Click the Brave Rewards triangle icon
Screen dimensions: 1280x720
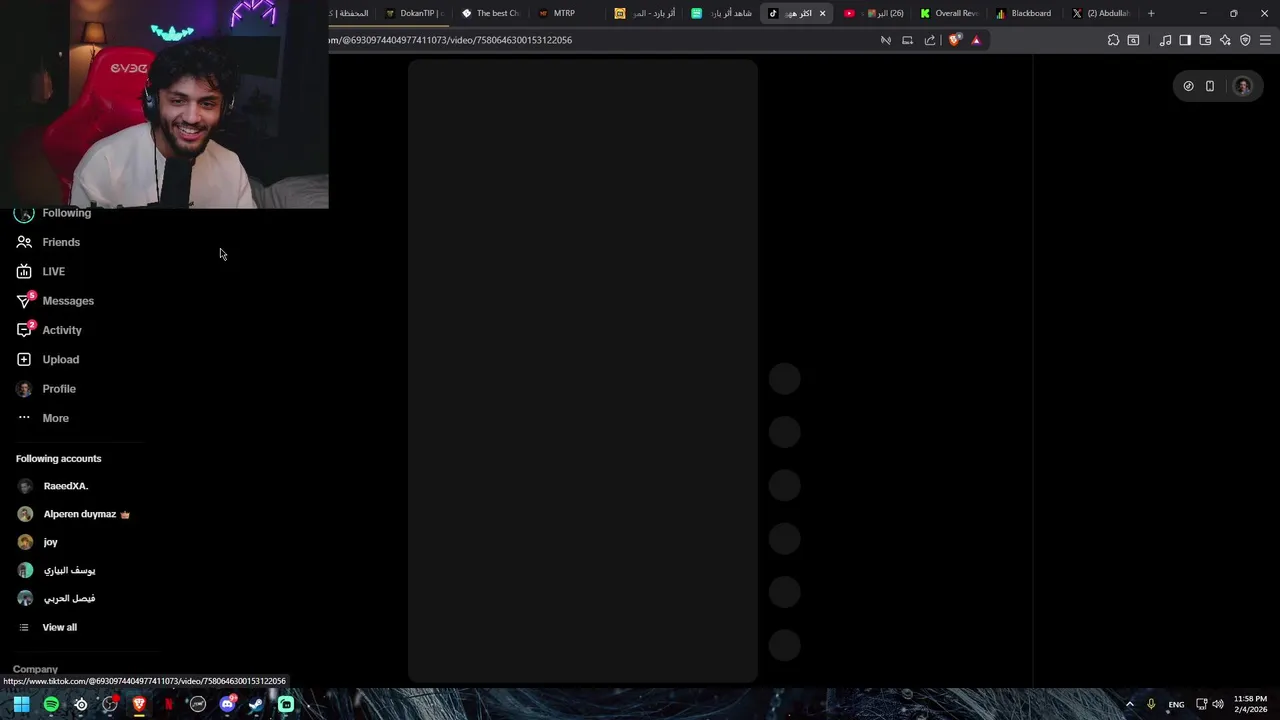coord(976,40)
